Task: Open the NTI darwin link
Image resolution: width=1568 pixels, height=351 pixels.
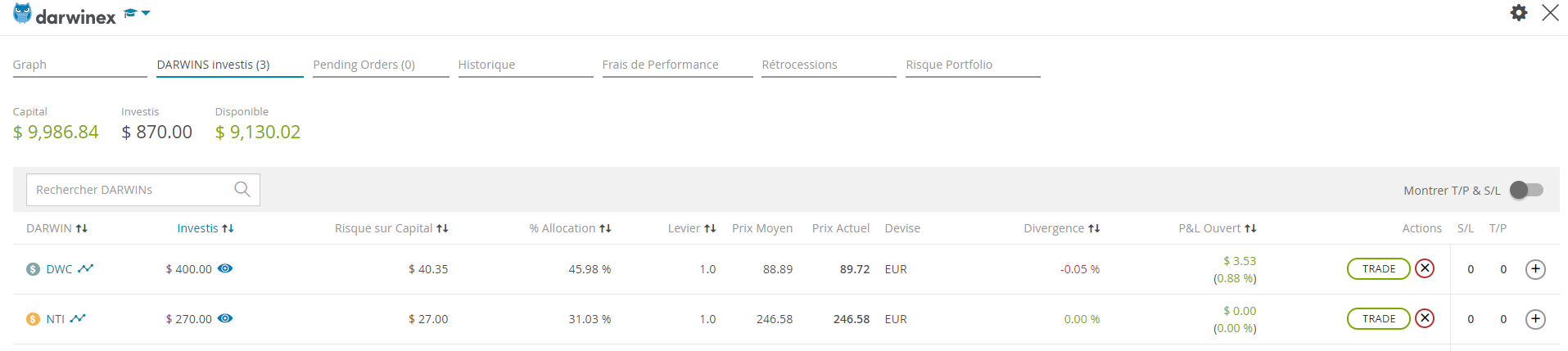Action: pyautogui.click(x=55, y=319)
